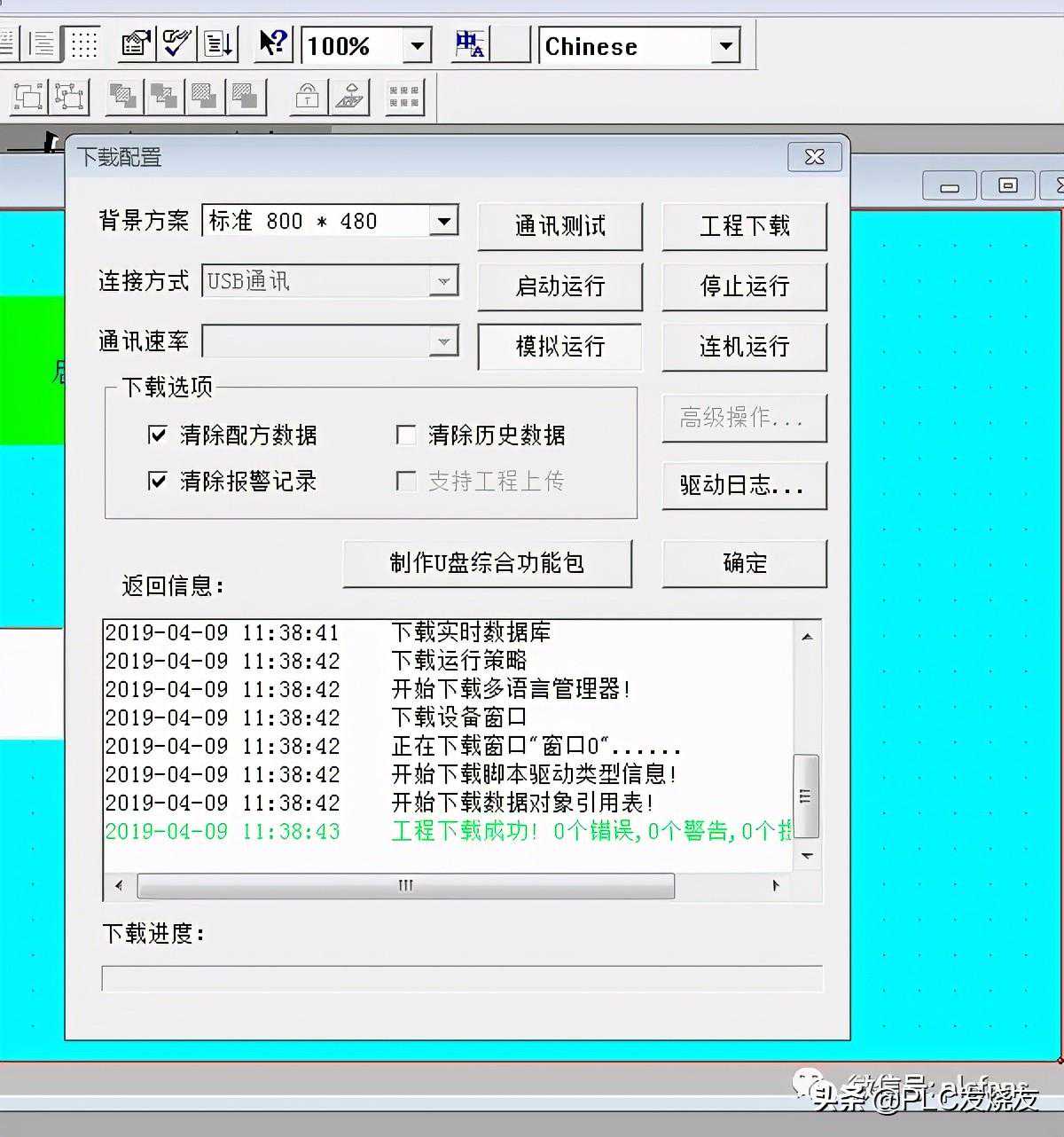The width and height of the screenshot is (1064, 1137).
Task: Click the lock icon in second toolbar
Action: click(308, 97)
